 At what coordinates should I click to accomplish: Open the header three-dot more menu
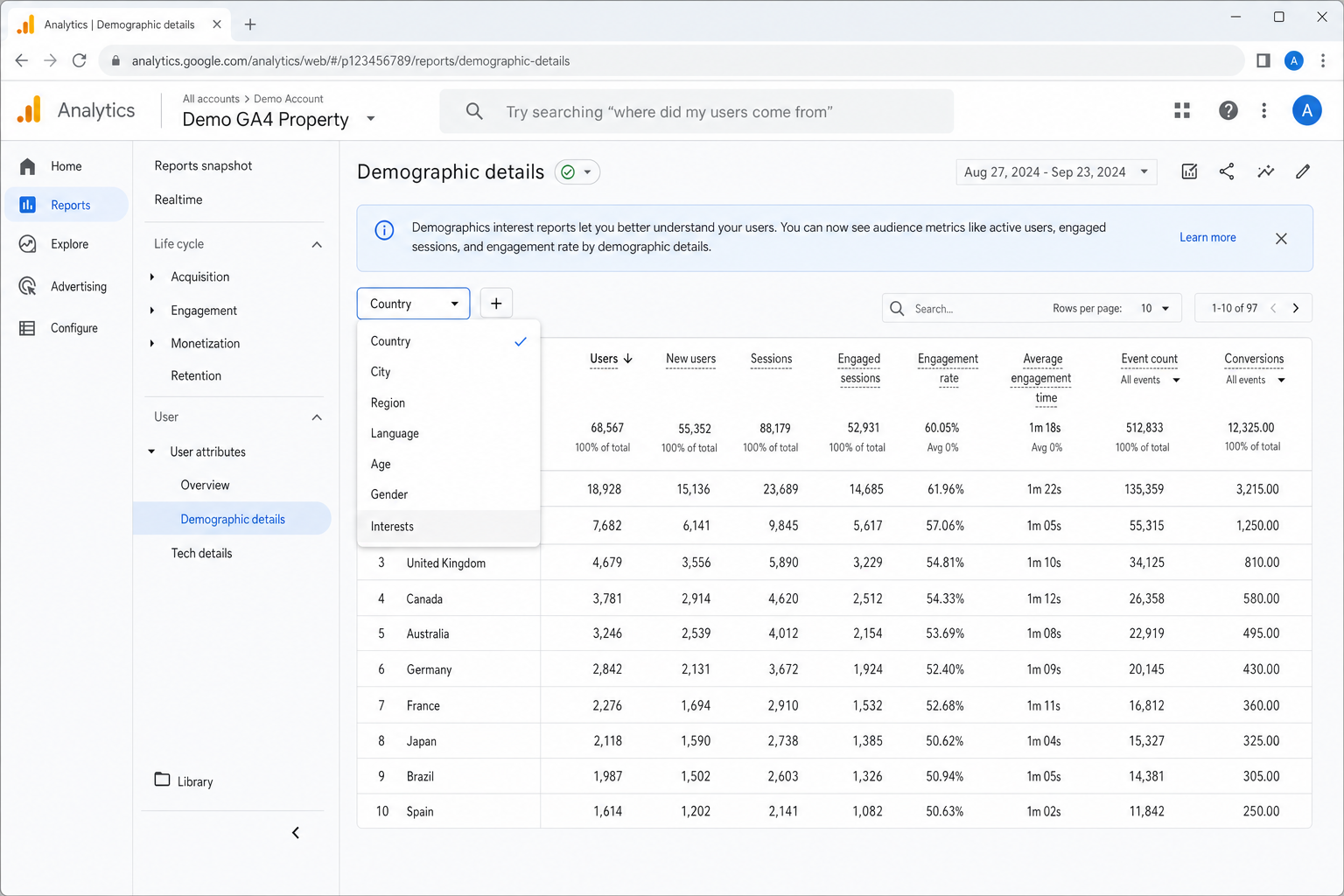point(1263,110)
